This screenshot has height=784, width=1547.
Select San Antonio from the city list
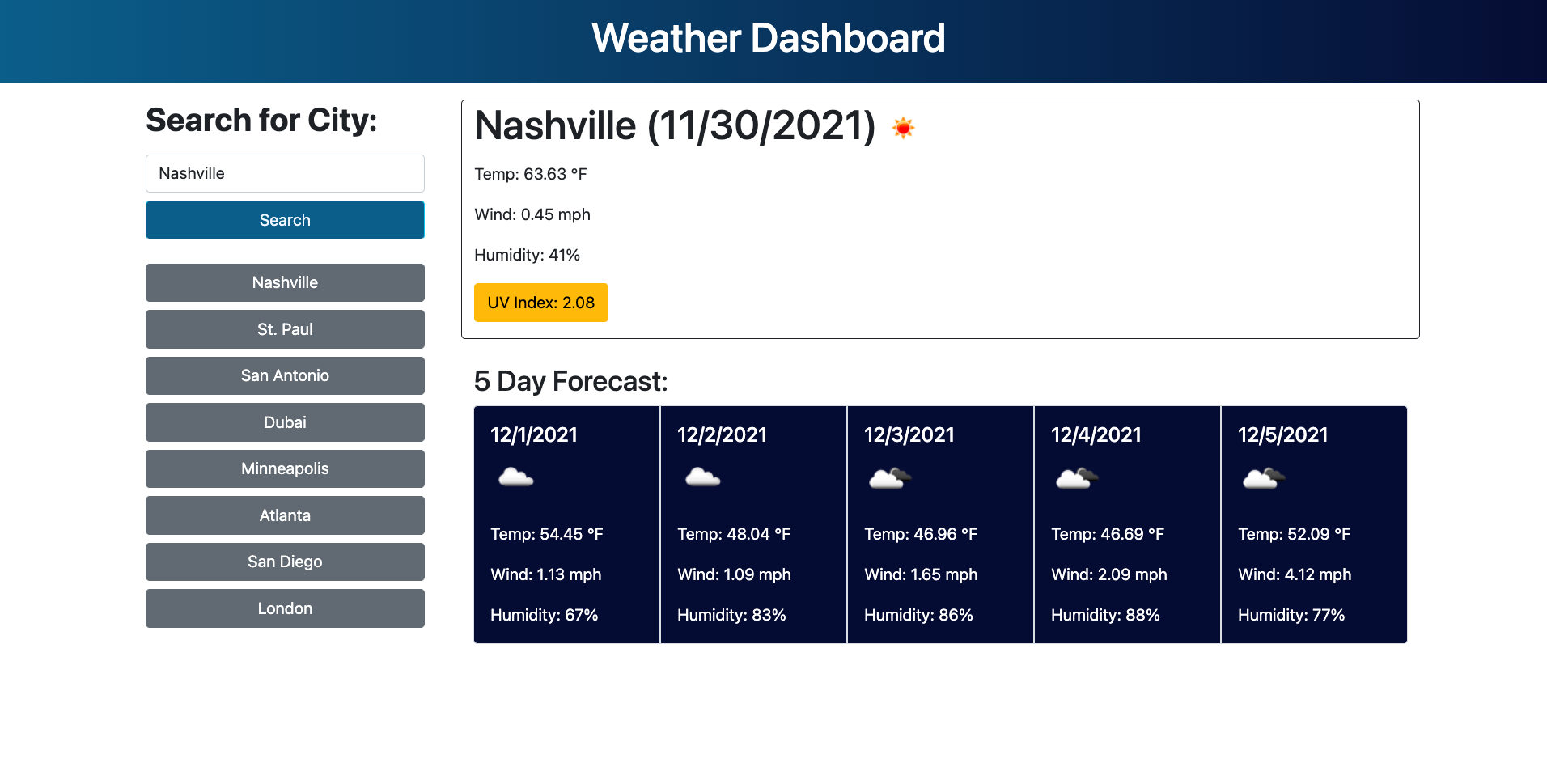tap(285, 375)
